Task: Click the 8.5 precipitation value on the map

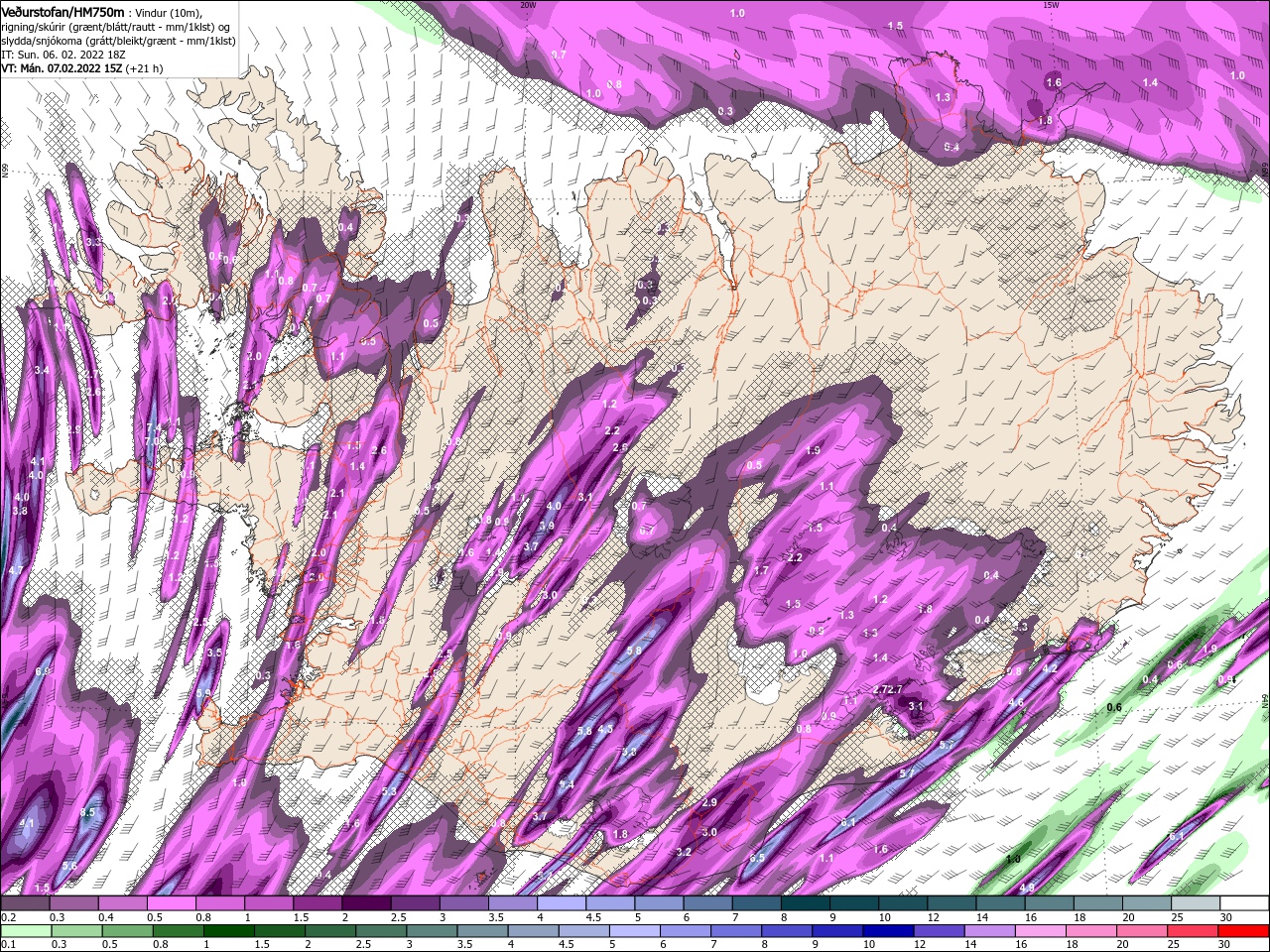Action: tap(87, 812)
